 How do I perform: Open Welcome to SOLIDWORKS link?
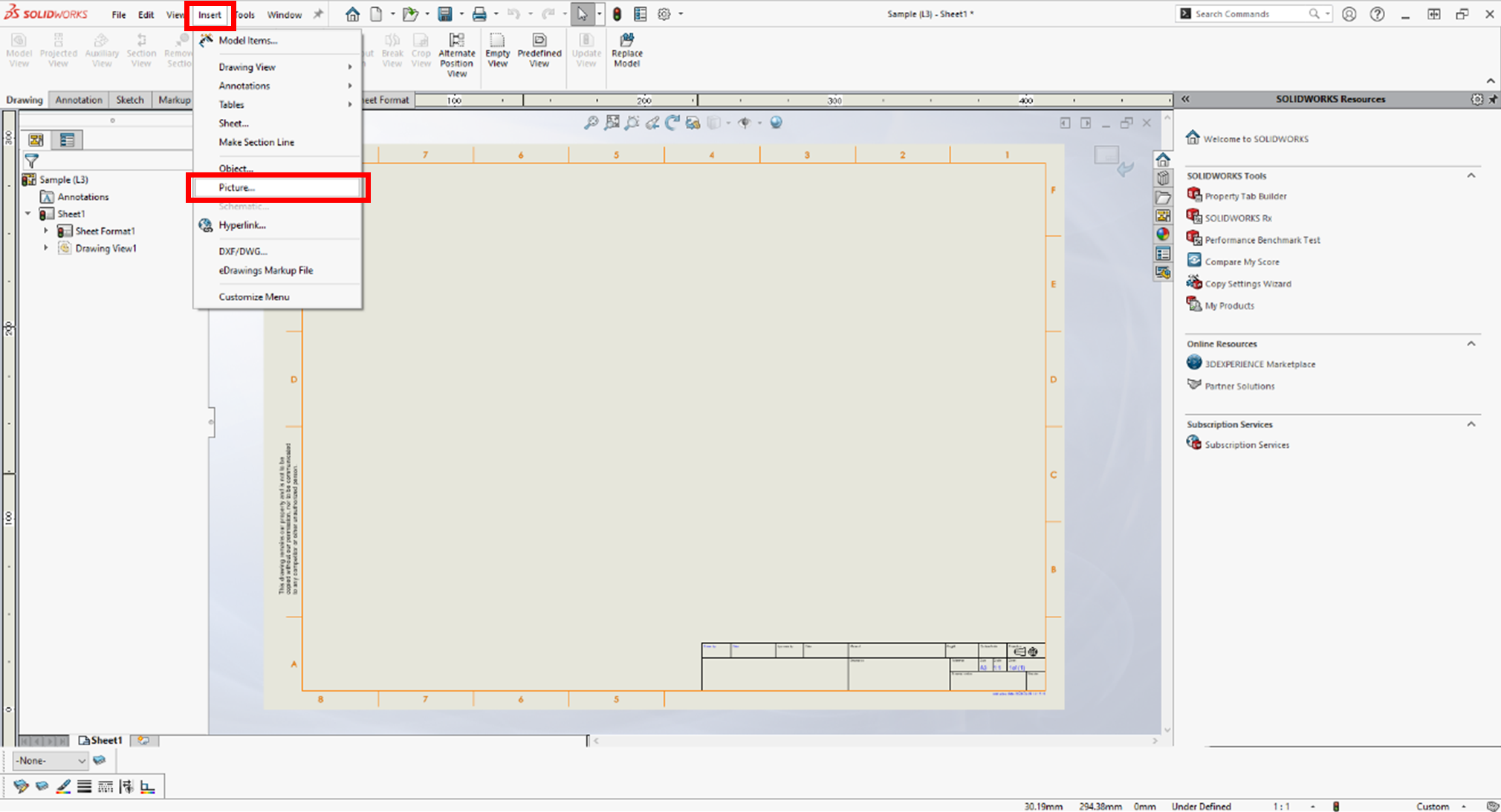click(x=1255, y=139)
